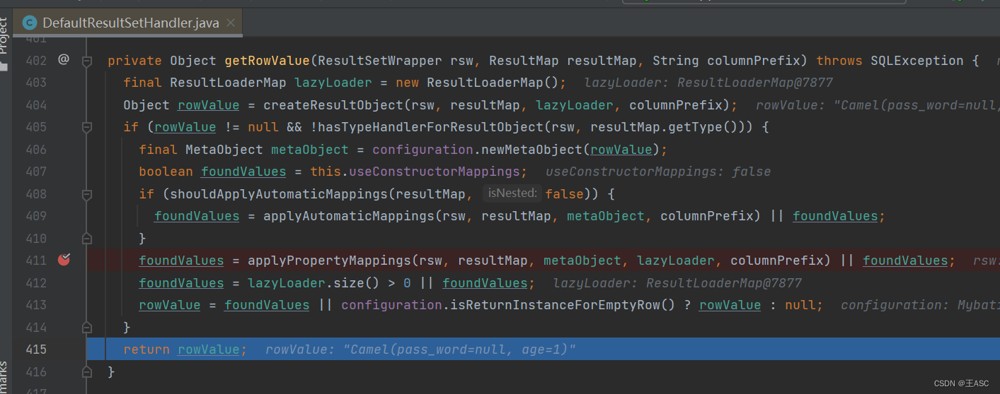Collapse the shouldApplyAutomaticMappings if block at line 408
Screen dimensions: 1000x394
[x=87, y=194]
